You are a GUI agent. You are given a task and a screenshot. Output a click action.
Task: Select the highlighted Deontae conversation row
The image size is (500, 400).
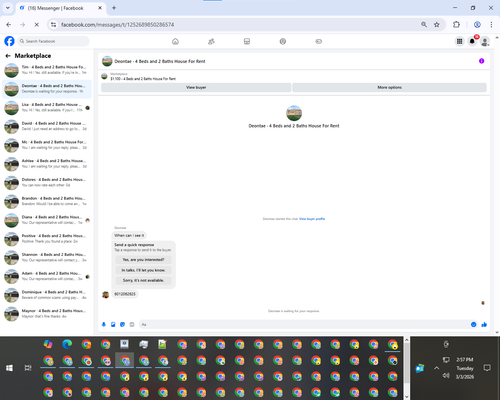click(47, 89)
